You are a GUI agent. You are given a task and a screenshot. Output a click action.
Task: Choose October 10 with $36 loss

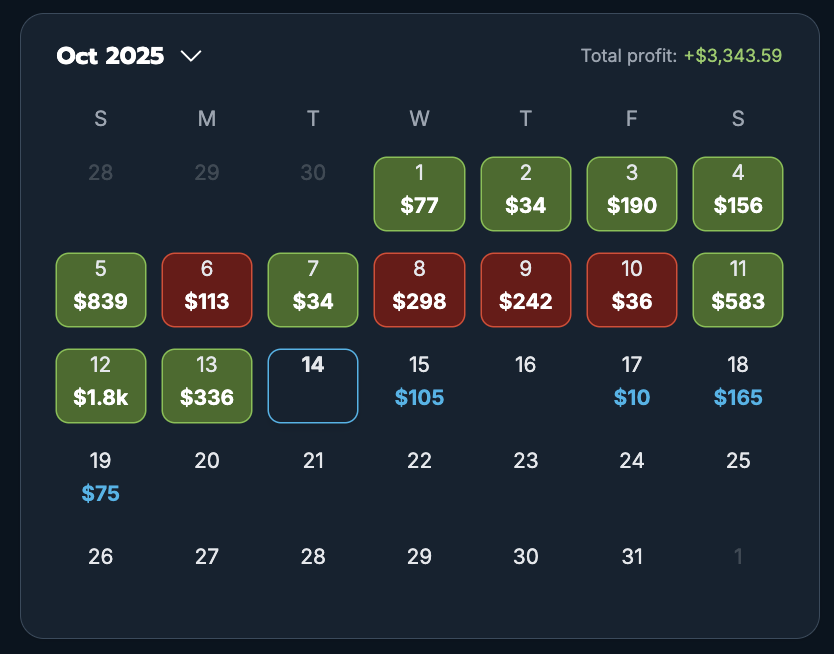(x=632, y=290)
